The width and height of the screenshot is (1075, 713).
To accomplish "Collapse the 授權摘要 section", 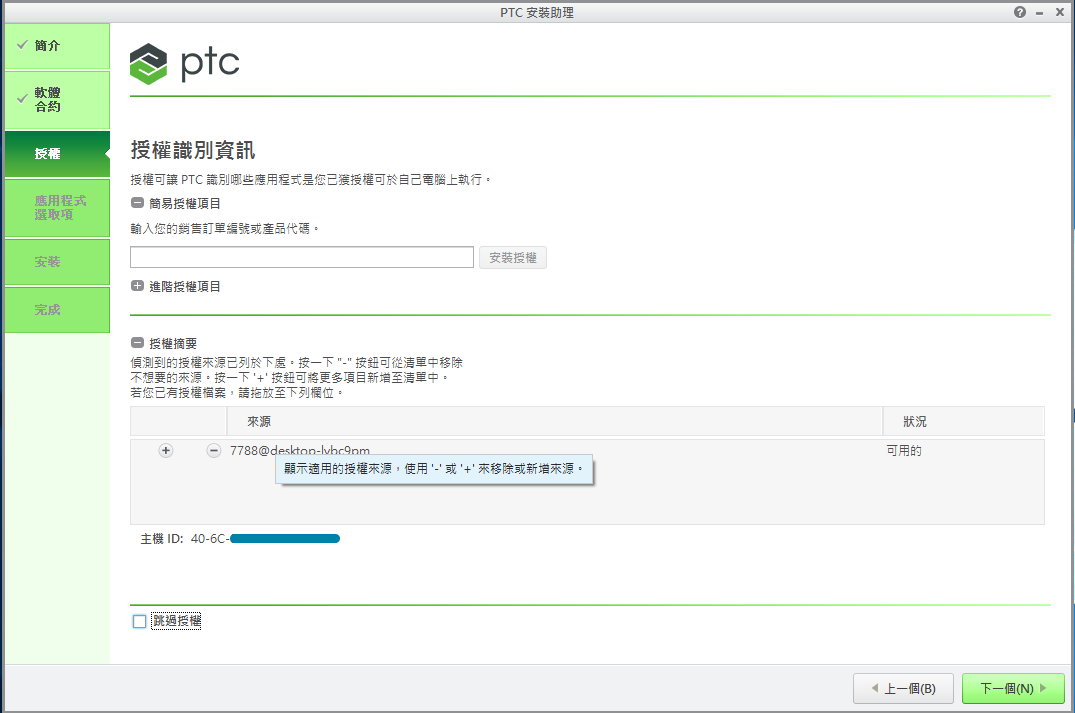I will [x=137, y=343].
